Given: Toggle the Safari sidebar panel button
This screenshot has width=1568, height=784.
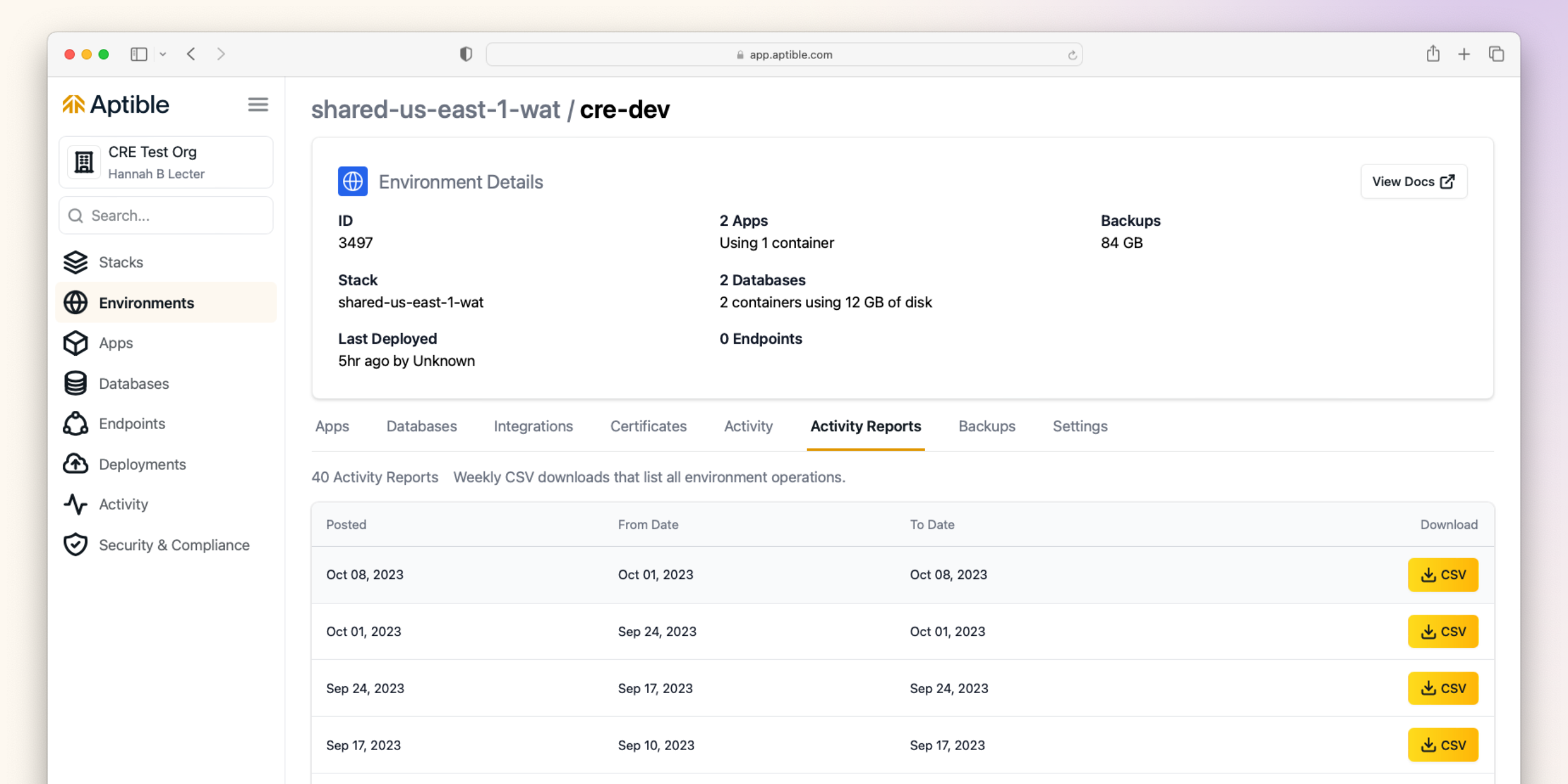Looking at the screenshot, I should pos(139,55).
